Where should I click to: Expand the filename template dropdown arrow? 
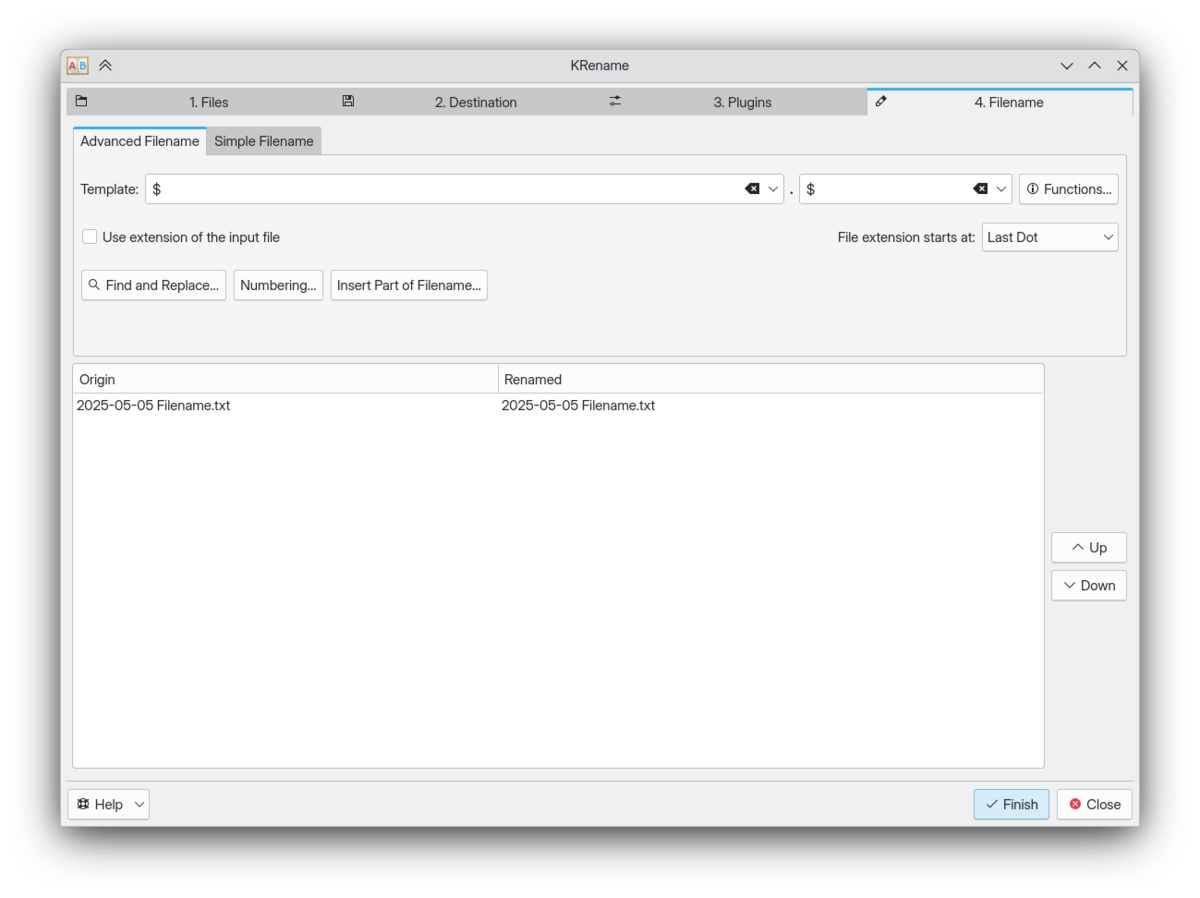773,189
